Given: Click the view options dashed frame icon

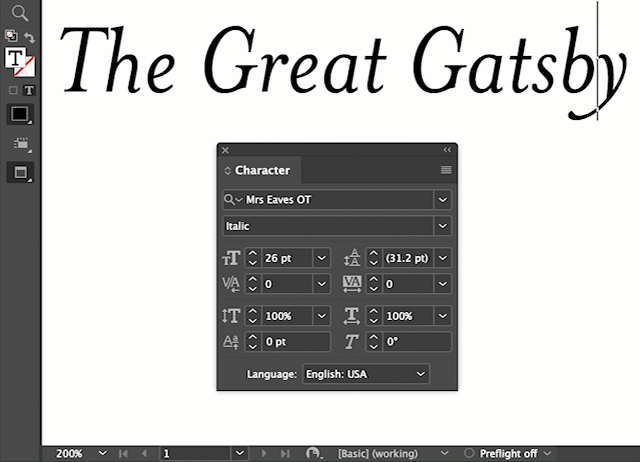Looking at the screenshot, I should coord(19,144).
